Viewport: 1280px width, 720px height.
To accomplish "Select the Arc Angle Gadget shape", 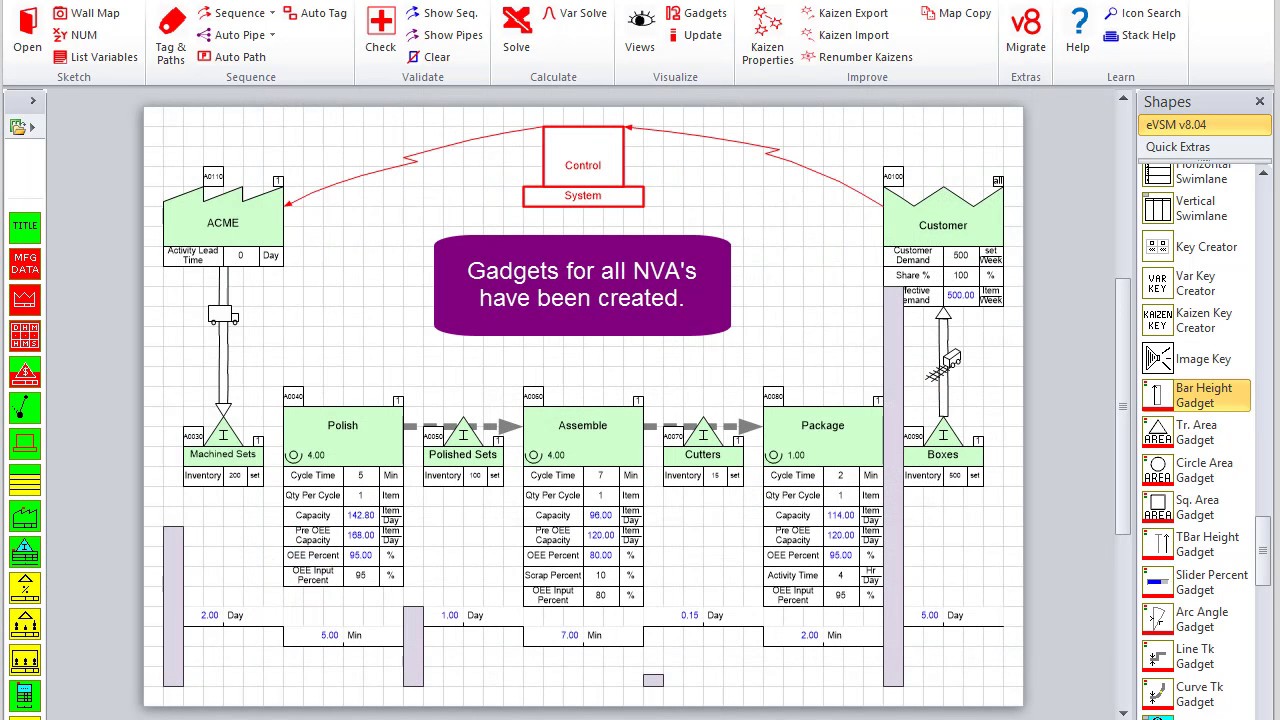I will point(1196,619).
